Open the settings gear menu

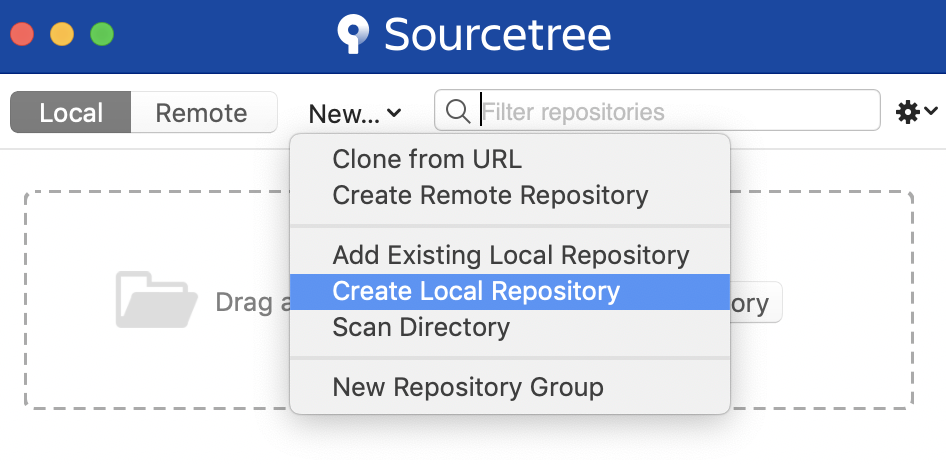tap(916, 112)
